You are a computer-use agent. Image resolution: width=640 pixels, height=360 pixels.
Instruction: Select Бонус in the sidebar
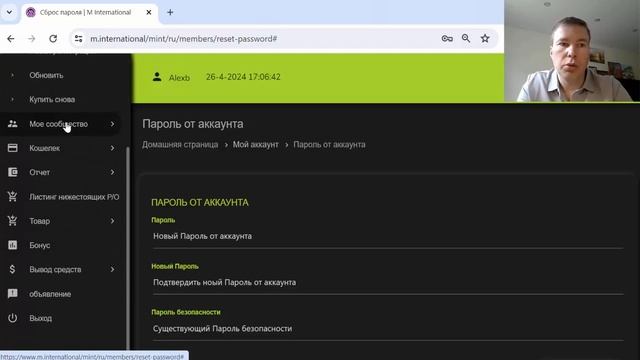(40, 245)
